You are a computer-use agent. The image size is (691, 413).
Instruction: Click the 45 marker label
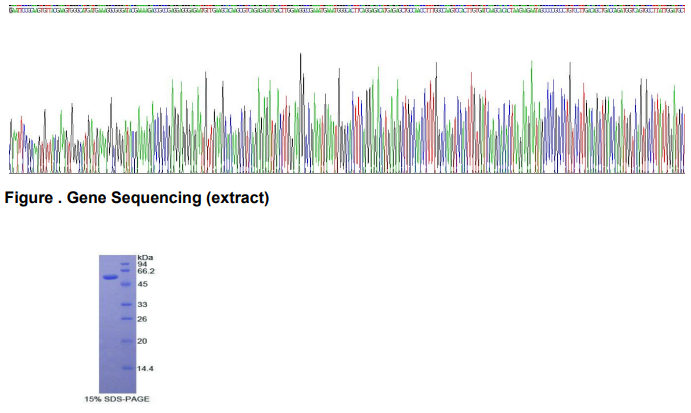(x=142, y=284)
